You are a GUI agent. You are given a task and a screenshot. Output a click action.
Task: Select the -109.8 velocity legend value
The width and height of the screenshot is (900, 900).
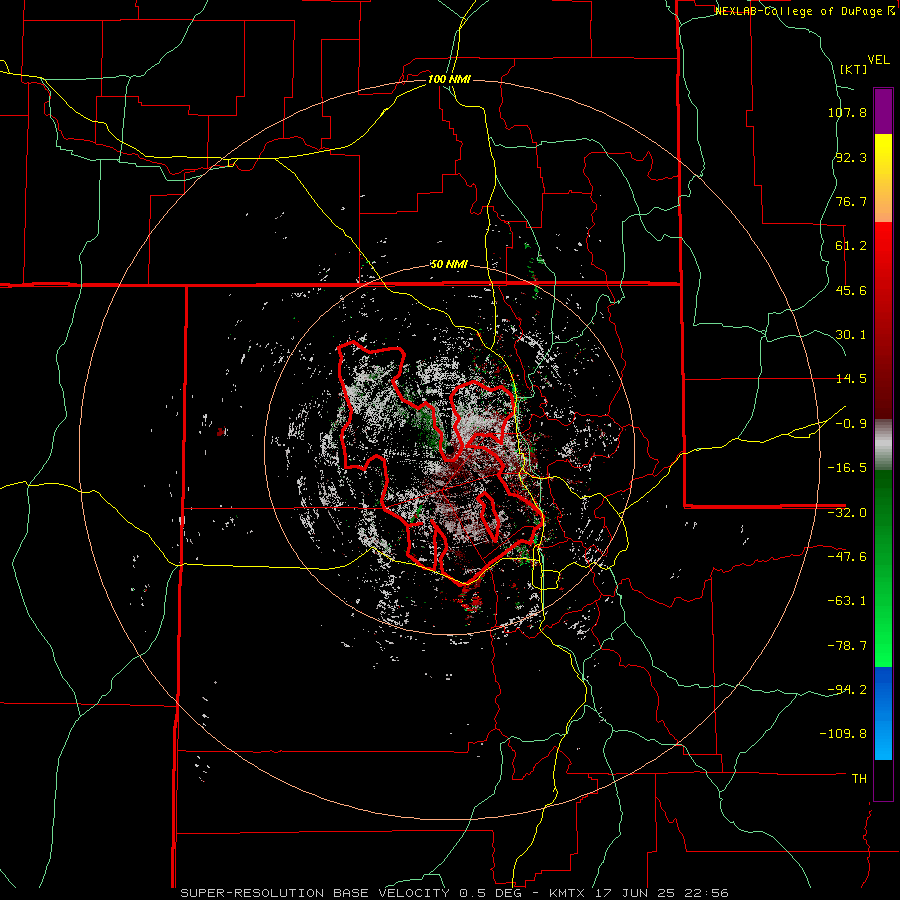tap(843, 734)
